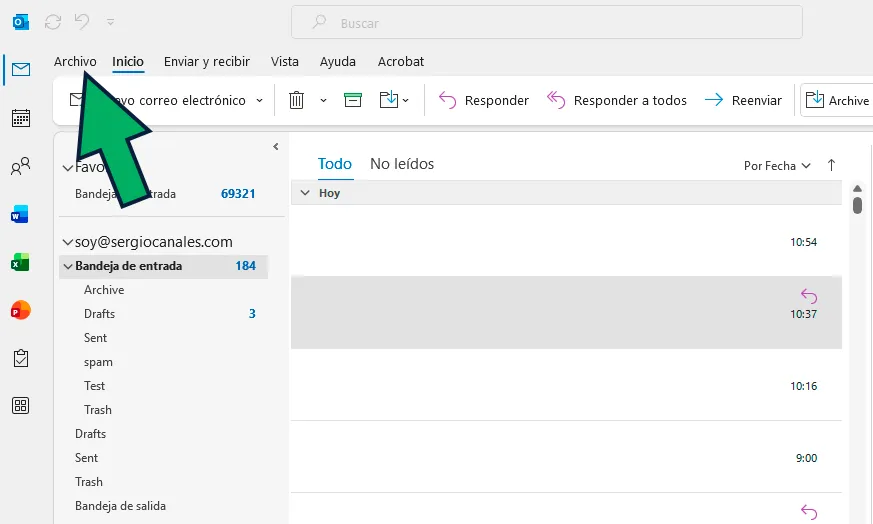
Task: Launch PowerPoint from the left sidebar
Action: [x=21, y=310]
